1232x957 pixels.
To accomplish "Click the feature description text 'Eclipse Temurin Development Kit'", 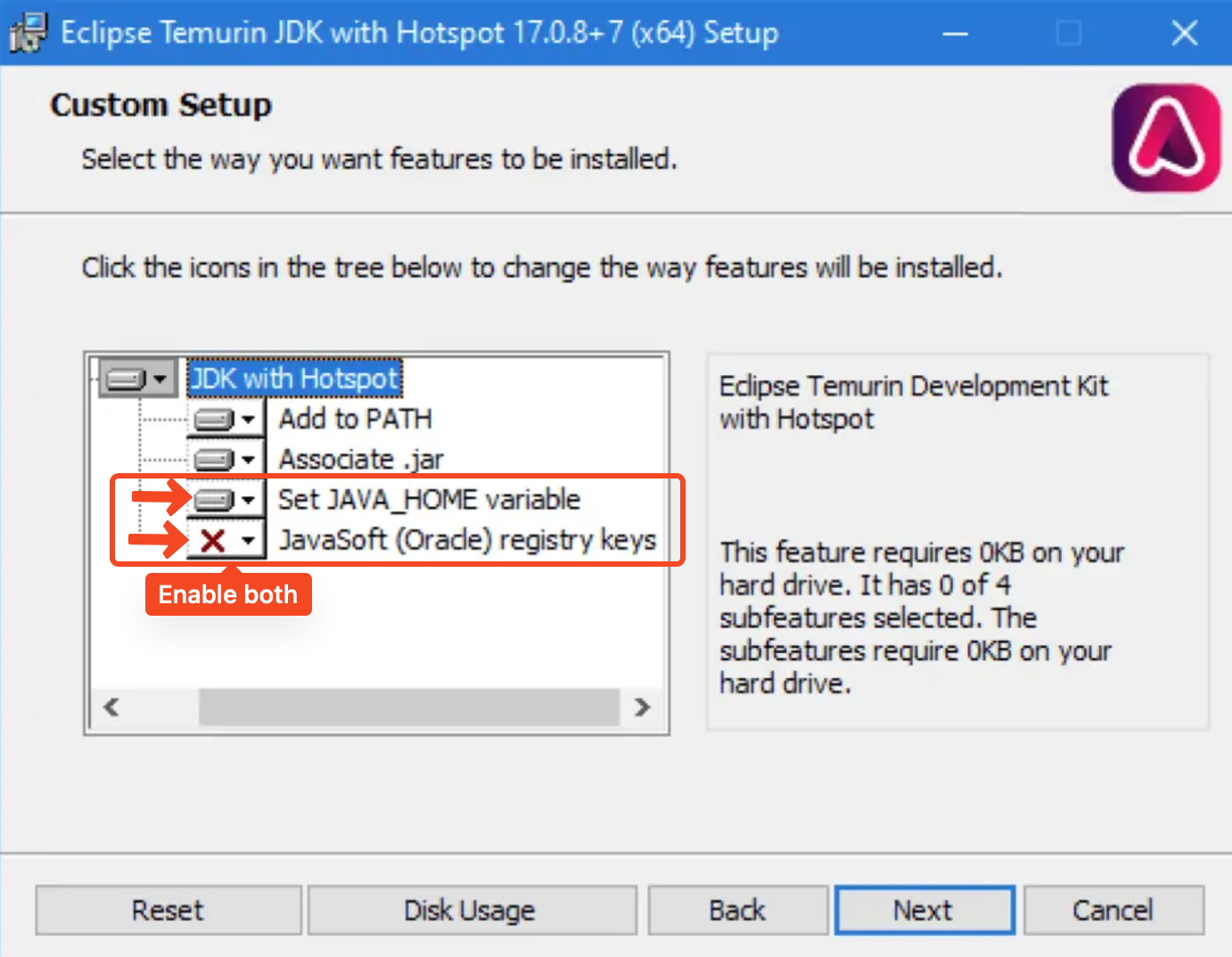I will point(914,386).
